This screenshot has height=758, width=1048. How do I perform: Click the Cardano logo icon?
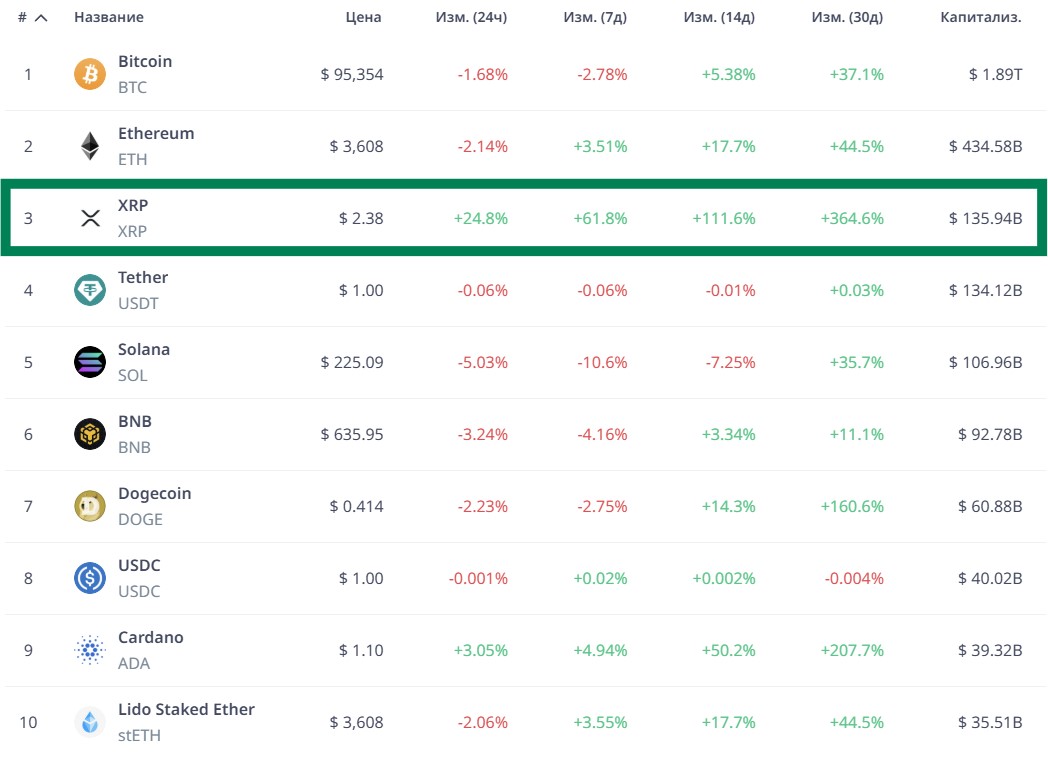[x=90, y=650]
